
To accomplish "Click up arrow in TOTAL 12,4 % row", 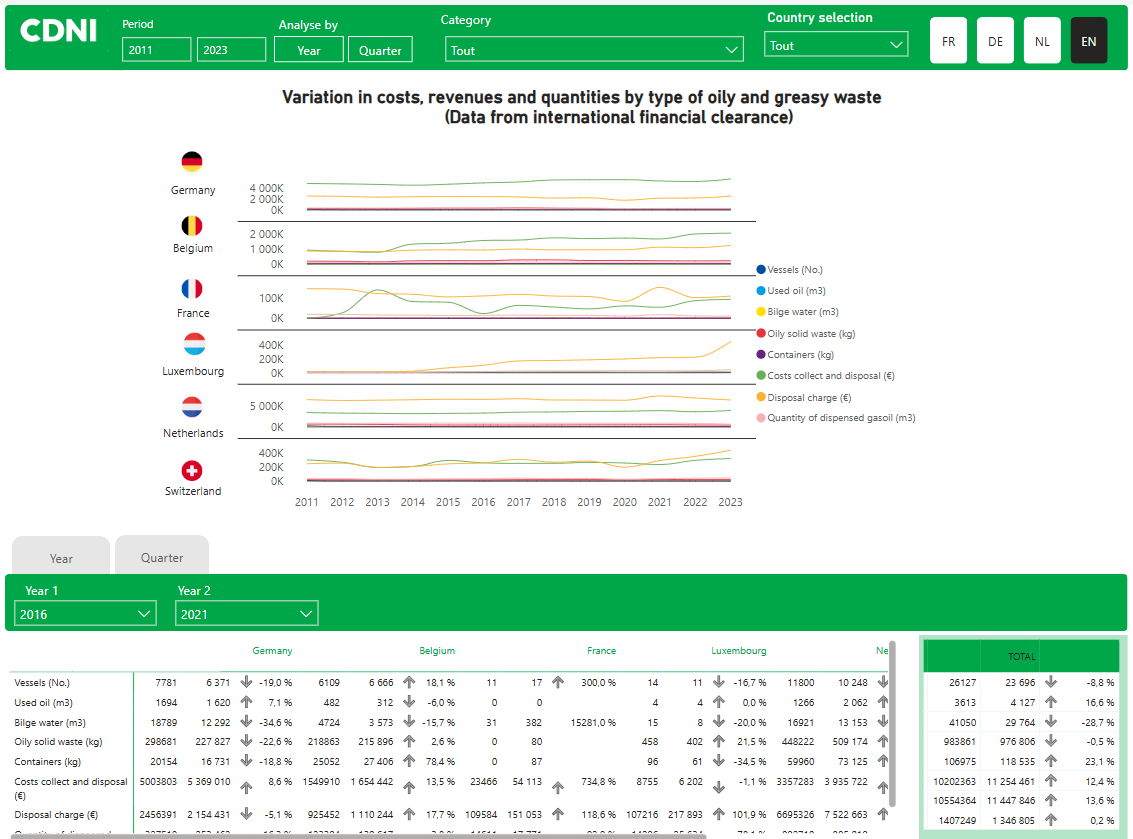I will coord(1051,780).
